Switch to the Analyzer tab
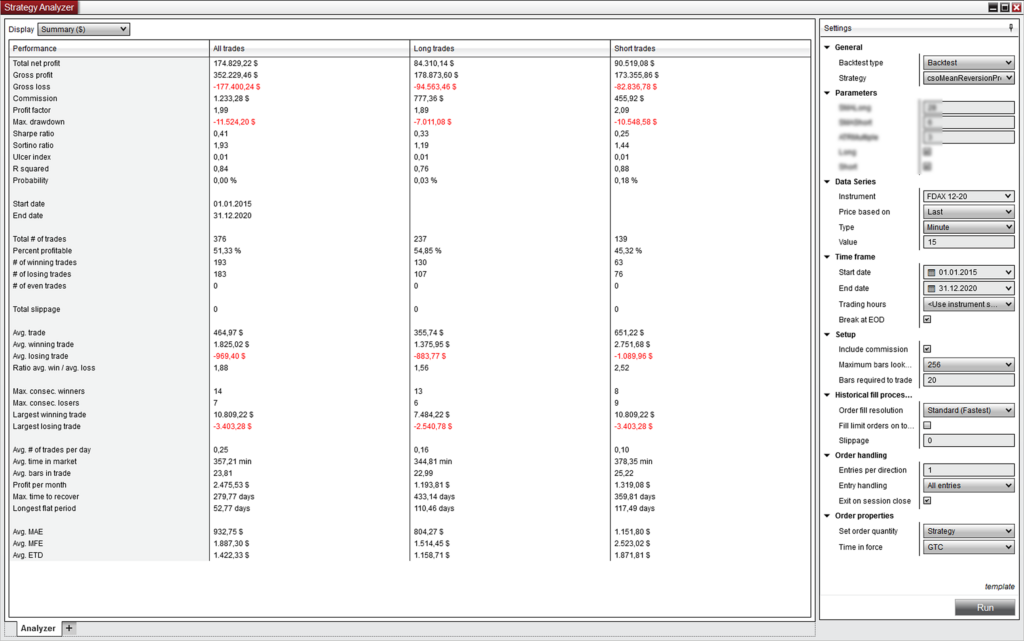Viewport: 1024px width, 641px height. [x=38, y=628]
